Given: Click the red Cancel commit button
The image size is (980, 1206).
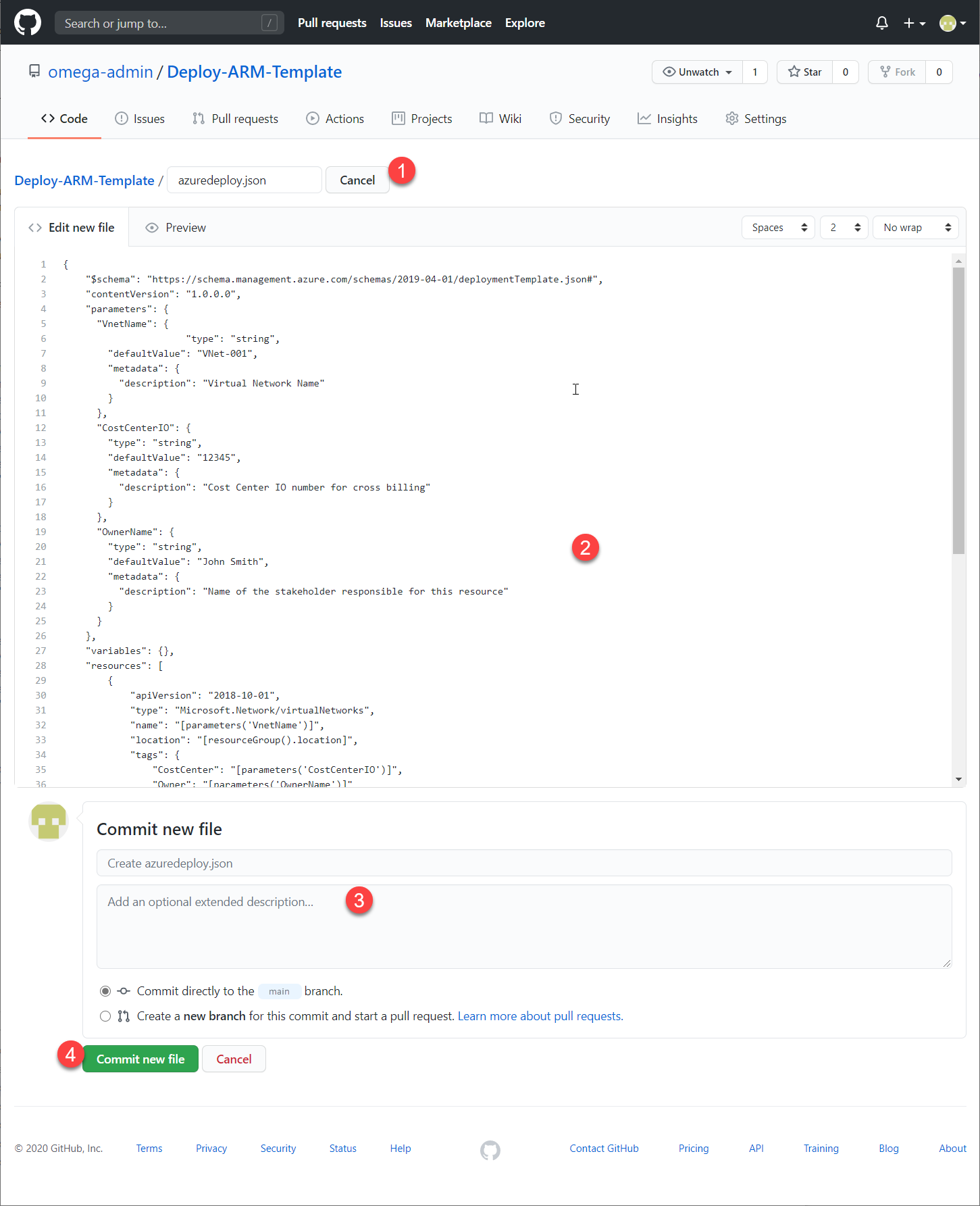Looking at the screenshot, I should (x=234, y=1059).
